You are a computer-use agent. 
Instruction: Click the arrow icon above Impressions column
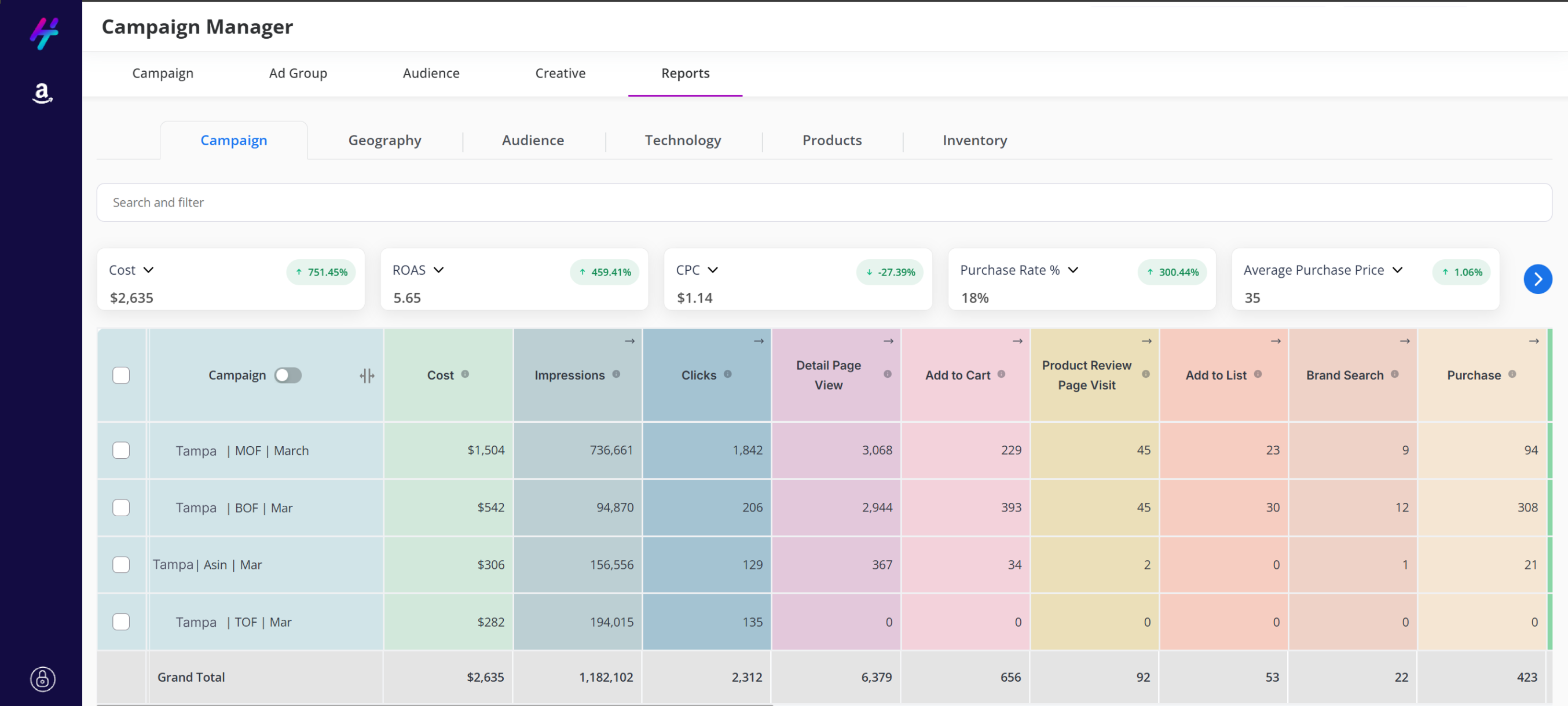pos(629,341)
